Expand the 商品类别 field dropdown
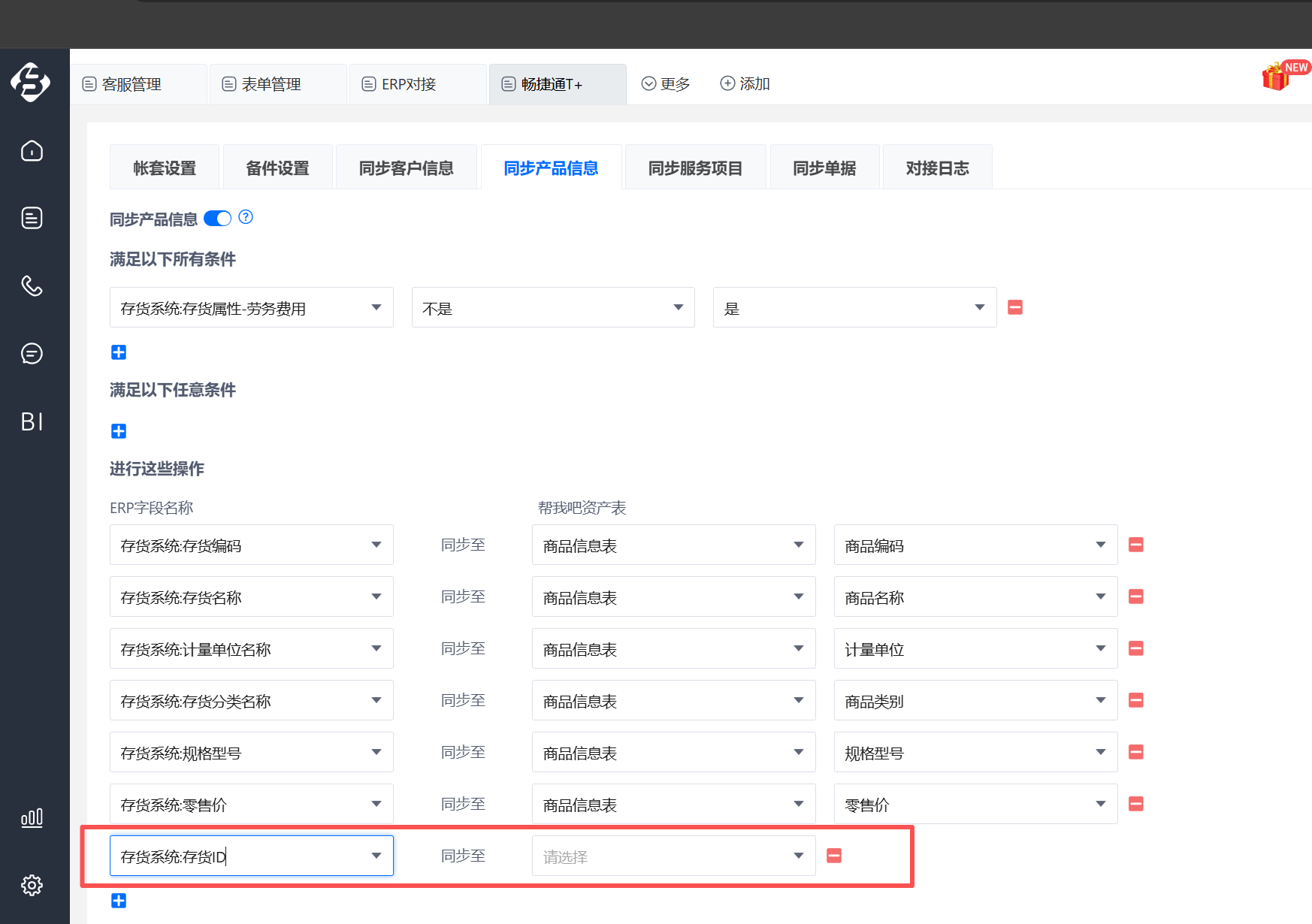1312x924 pixels. (975, 701)
